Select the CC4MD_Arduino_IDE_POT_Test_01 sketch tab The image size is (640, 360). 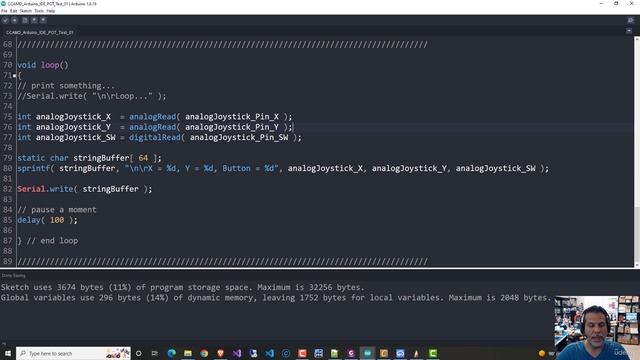40,32
